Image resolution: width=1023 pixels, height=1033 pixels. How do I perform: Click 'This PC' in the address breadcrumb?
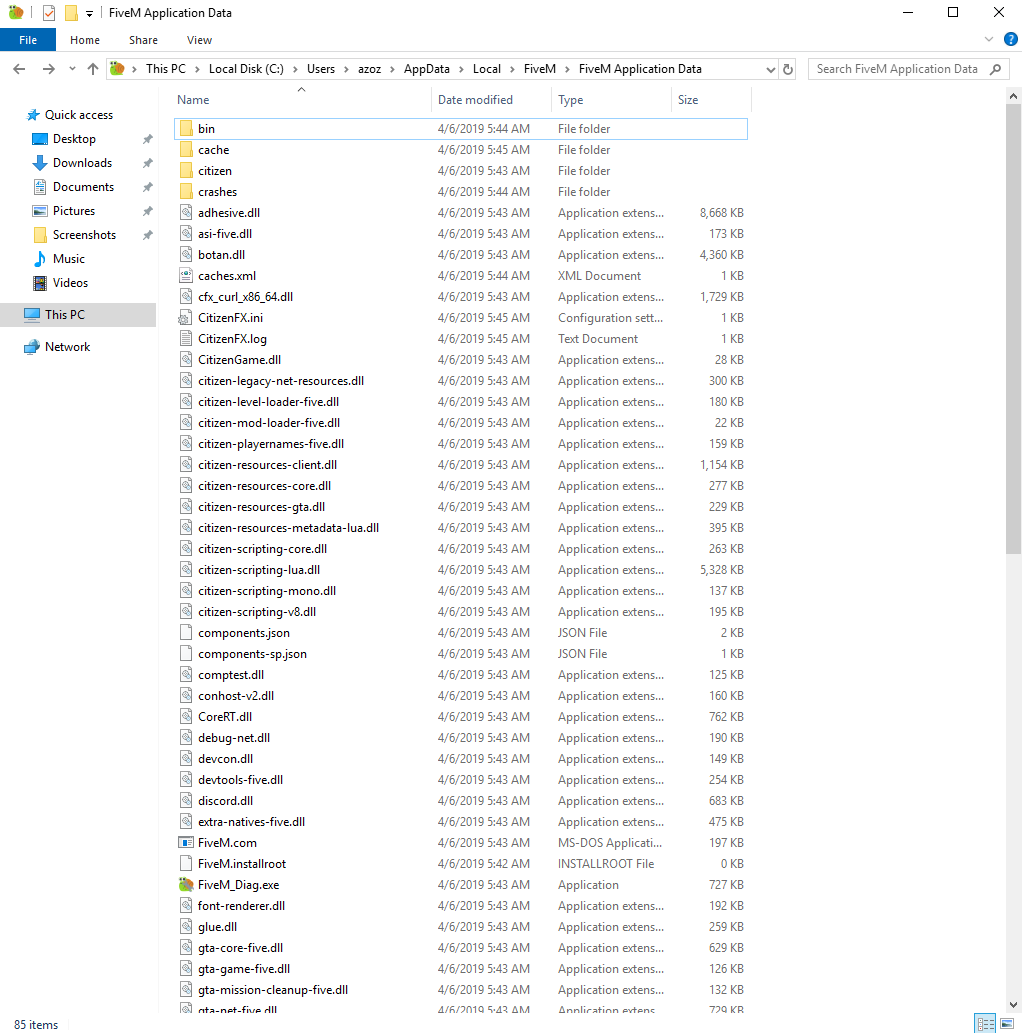point(165,69)
